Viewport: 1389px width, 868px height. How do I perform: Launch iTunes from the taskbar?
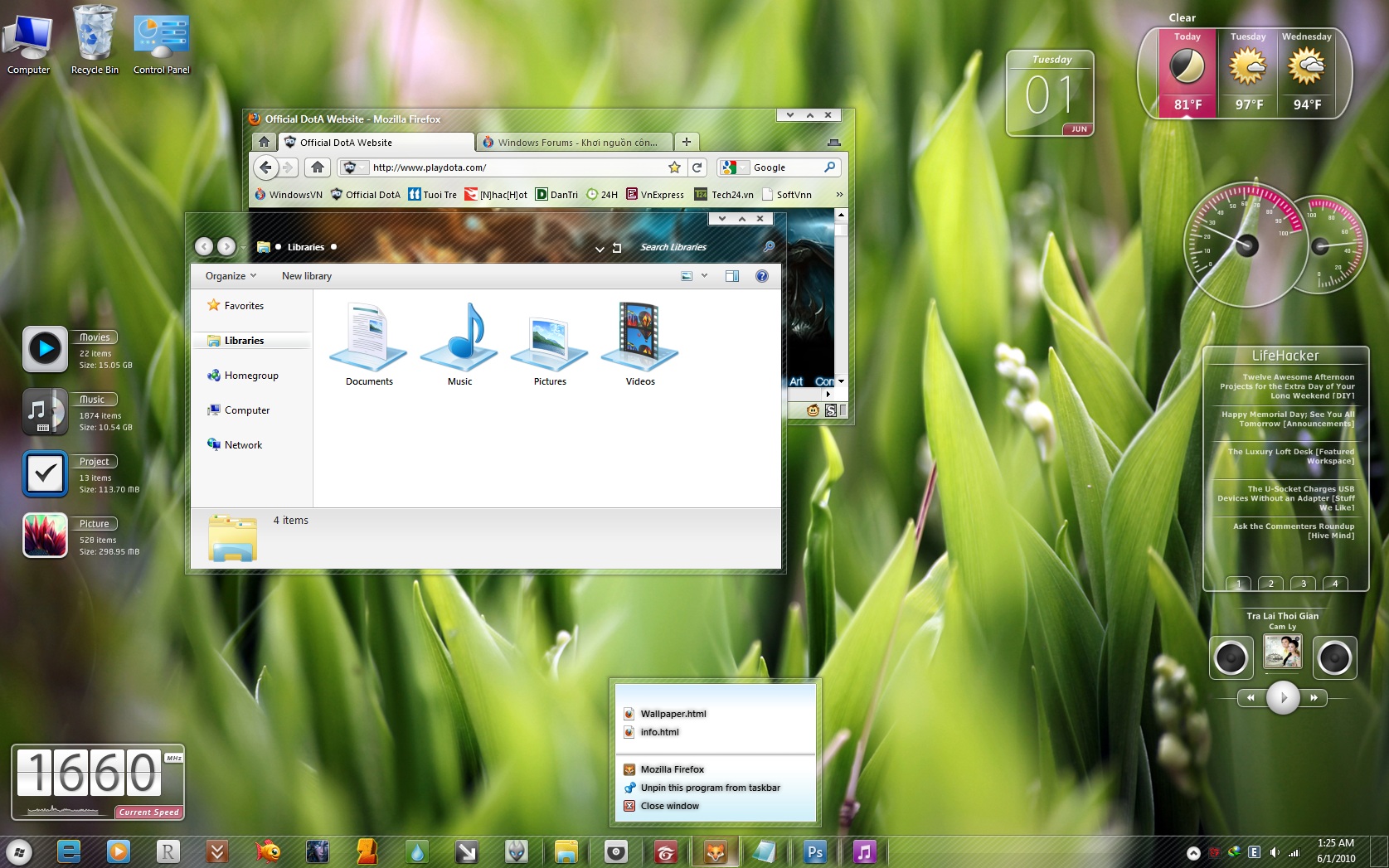click(865, 851)
